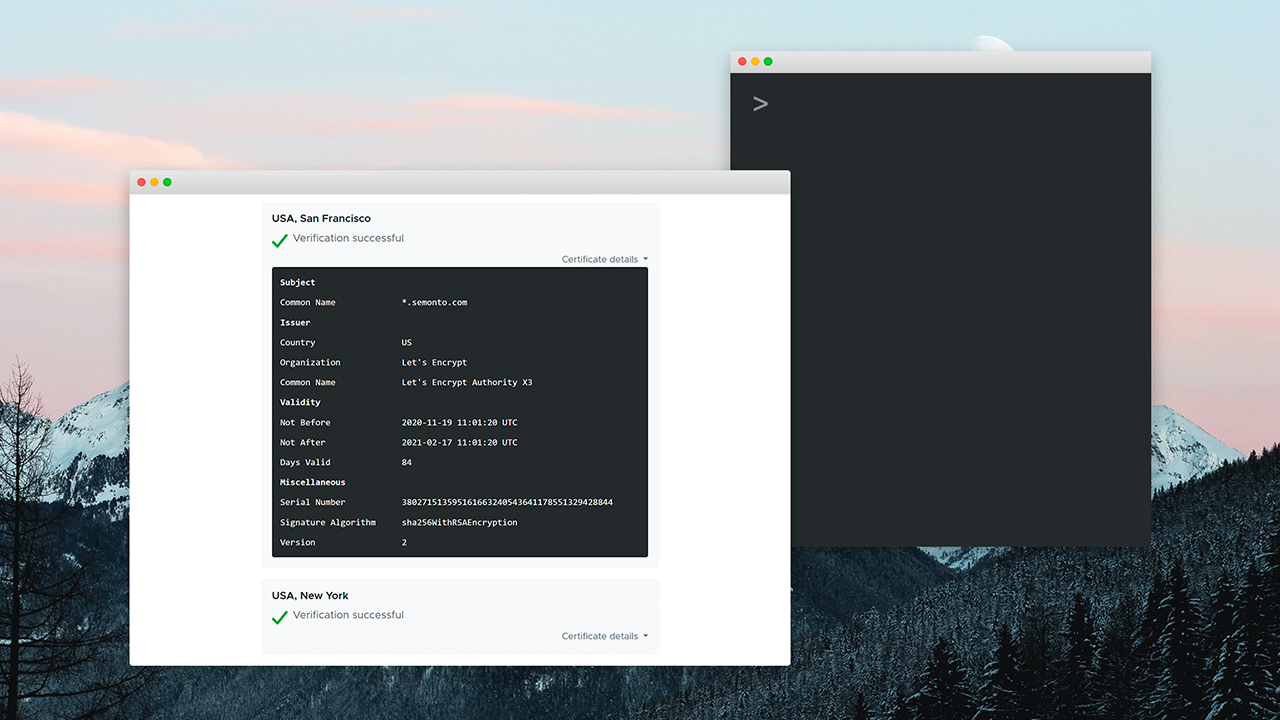The height and width of the screenshot is (720, 1280).
Task: Click the *.semonto.com common name value
Action: (434, 302)
